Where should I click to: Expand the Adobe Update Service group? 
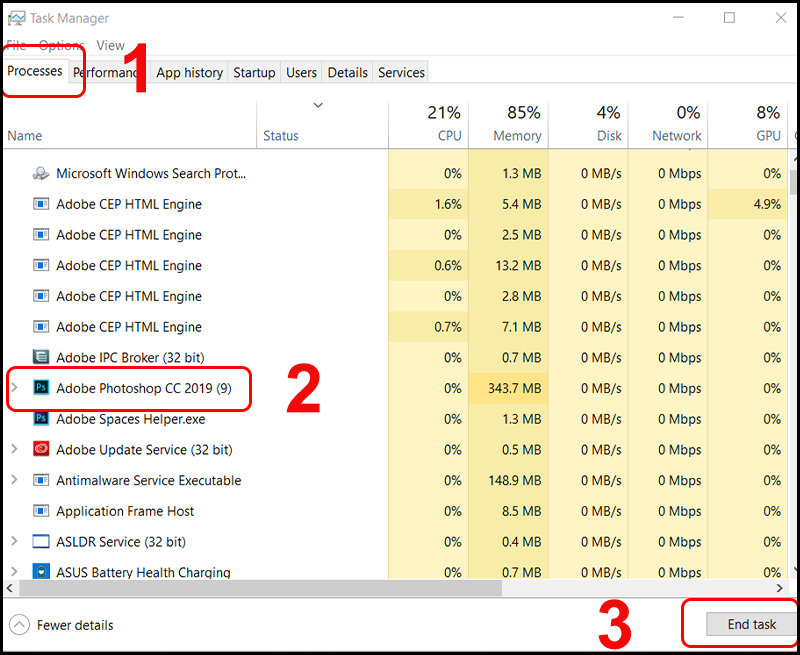pos(14,449)
